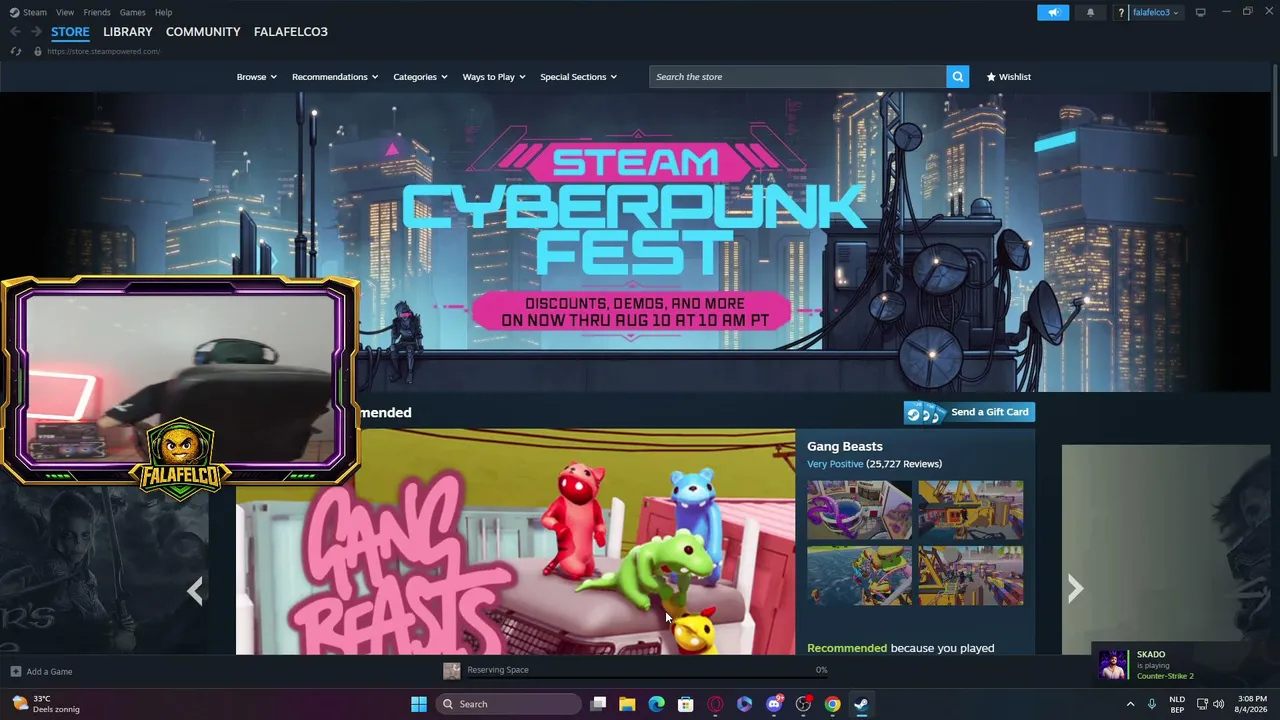Screen dimensions: 1280x720
Task: Click the Steam Cyberpunk Fest banner
Action: click(x=635, y=242)
